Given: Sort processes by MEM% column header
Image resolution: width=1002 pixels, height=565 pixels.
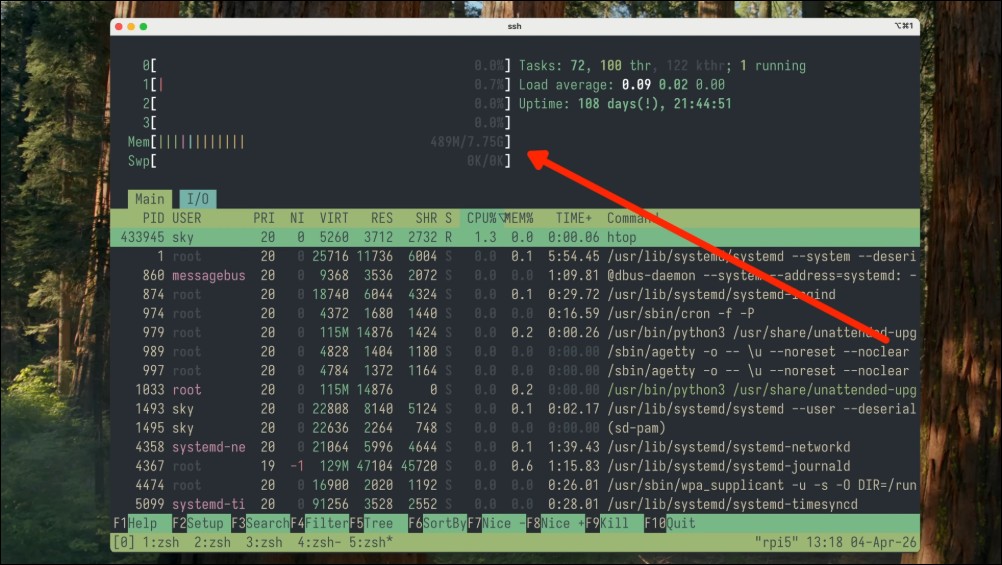Looking at the screenshot, I should 520,218.
